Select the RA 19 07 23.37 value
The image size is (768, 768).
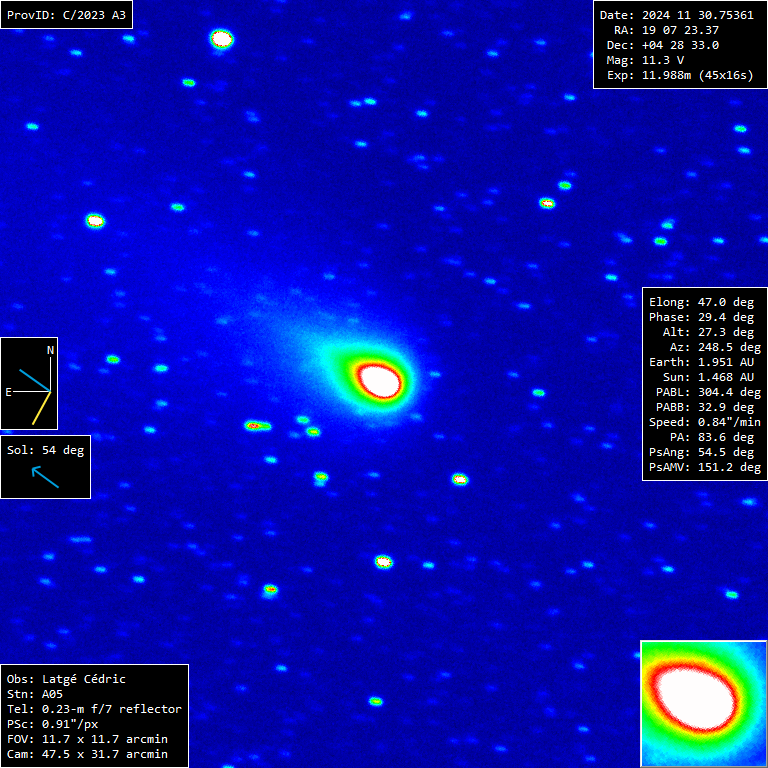(x=665, y=30)
